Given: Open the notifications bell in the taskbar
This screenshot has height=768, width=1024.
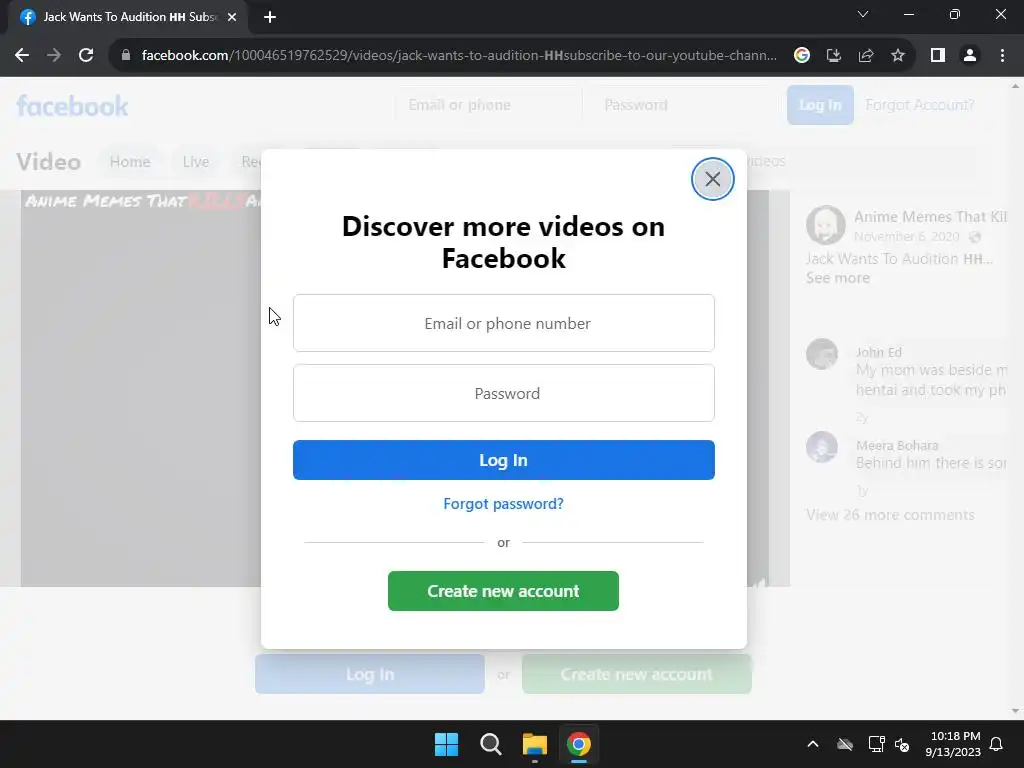Looking at the screenshot, I should coord(997,744).
